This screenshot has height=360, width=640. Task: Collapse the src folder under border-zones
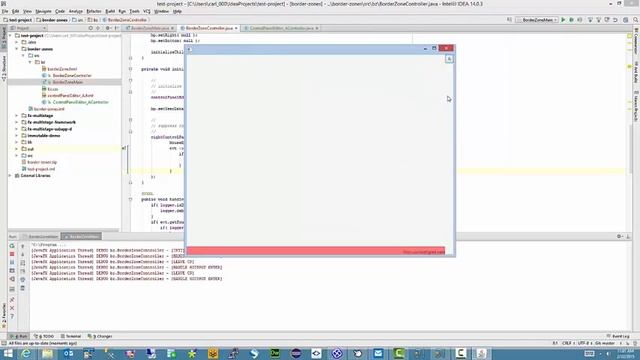[24, 56]
